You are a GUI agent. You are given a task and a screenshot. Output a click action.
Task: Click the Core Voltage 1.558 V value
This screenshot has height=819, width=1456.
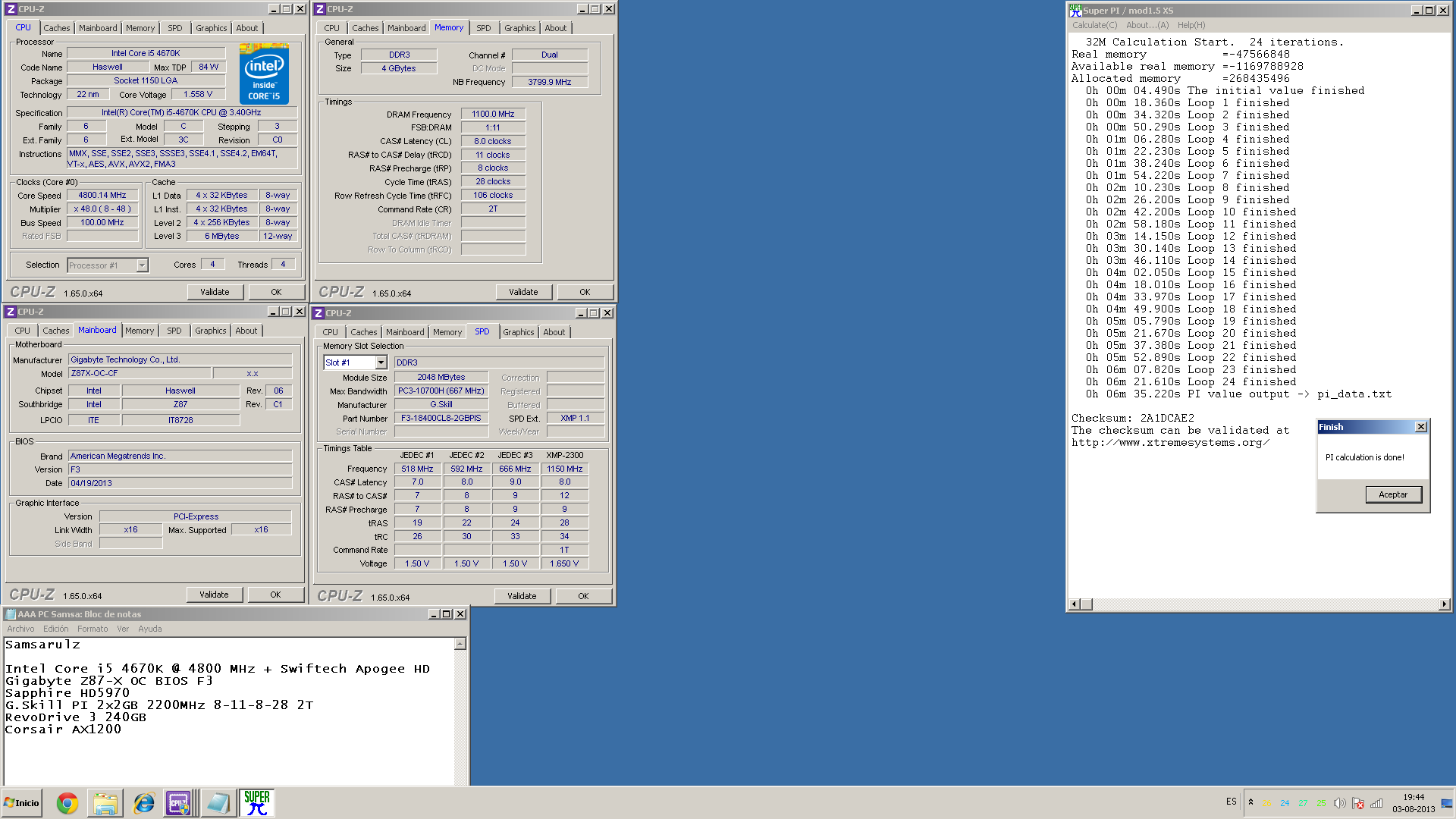tap(198, 94)
